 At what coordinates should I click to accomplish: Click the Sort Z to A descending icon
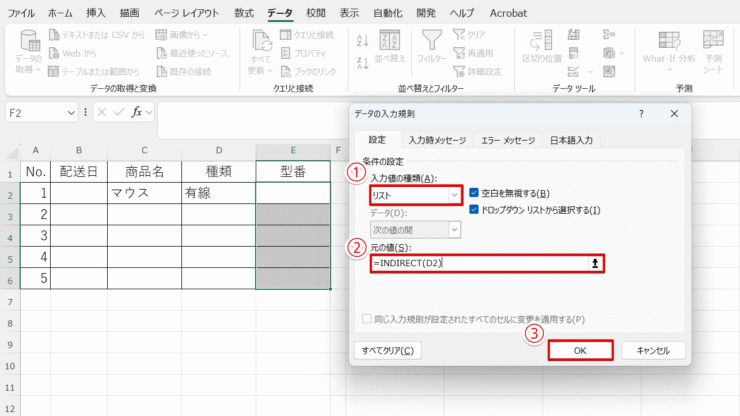tap(362, 63)
